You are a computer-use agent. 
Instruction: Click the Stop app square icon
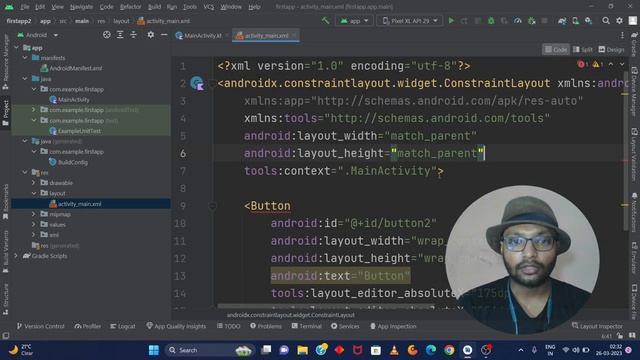point(544,20)
